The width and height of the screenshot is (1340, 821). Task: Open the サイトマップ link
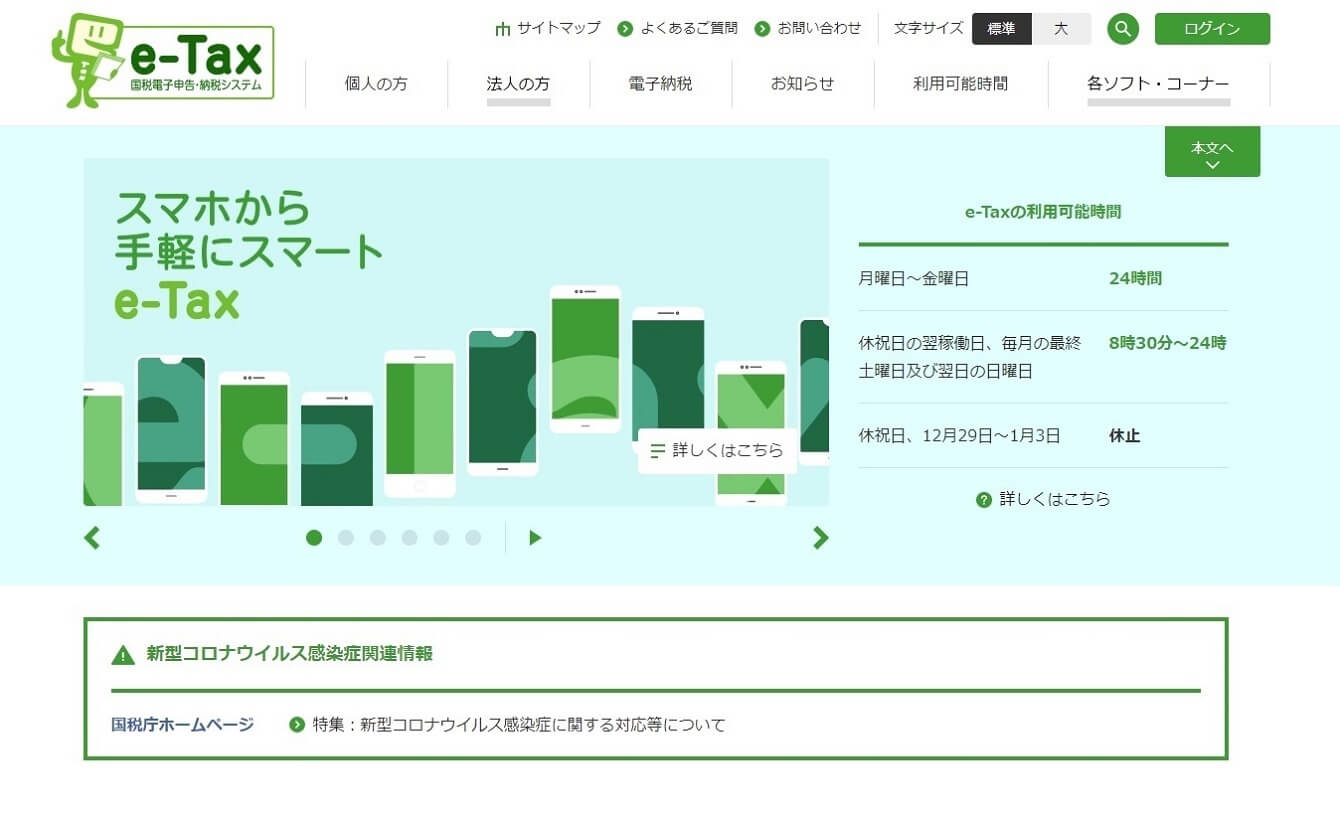558,28
